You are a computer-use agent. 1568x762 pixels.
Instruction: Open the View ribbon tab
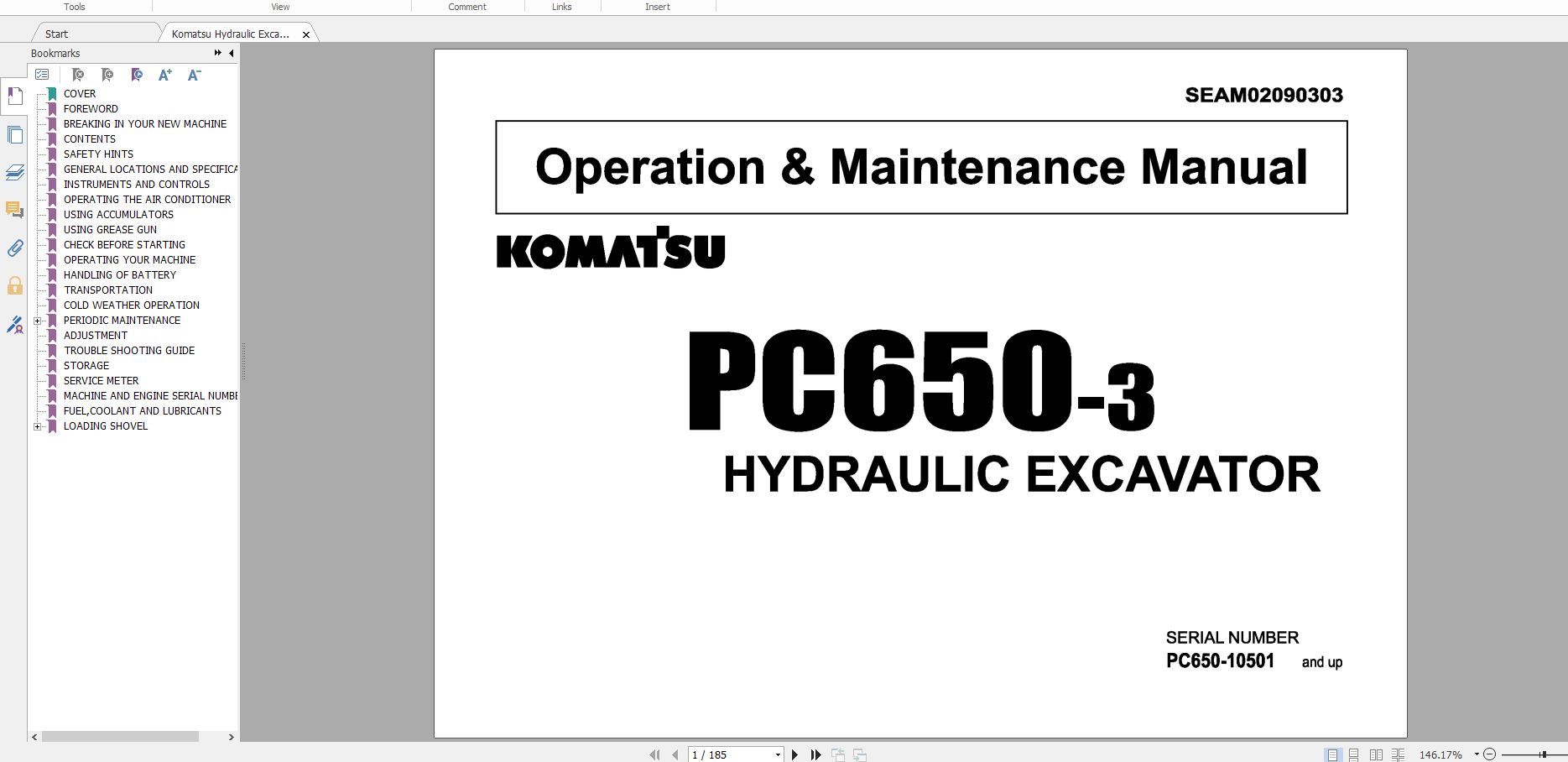point(280,7)
